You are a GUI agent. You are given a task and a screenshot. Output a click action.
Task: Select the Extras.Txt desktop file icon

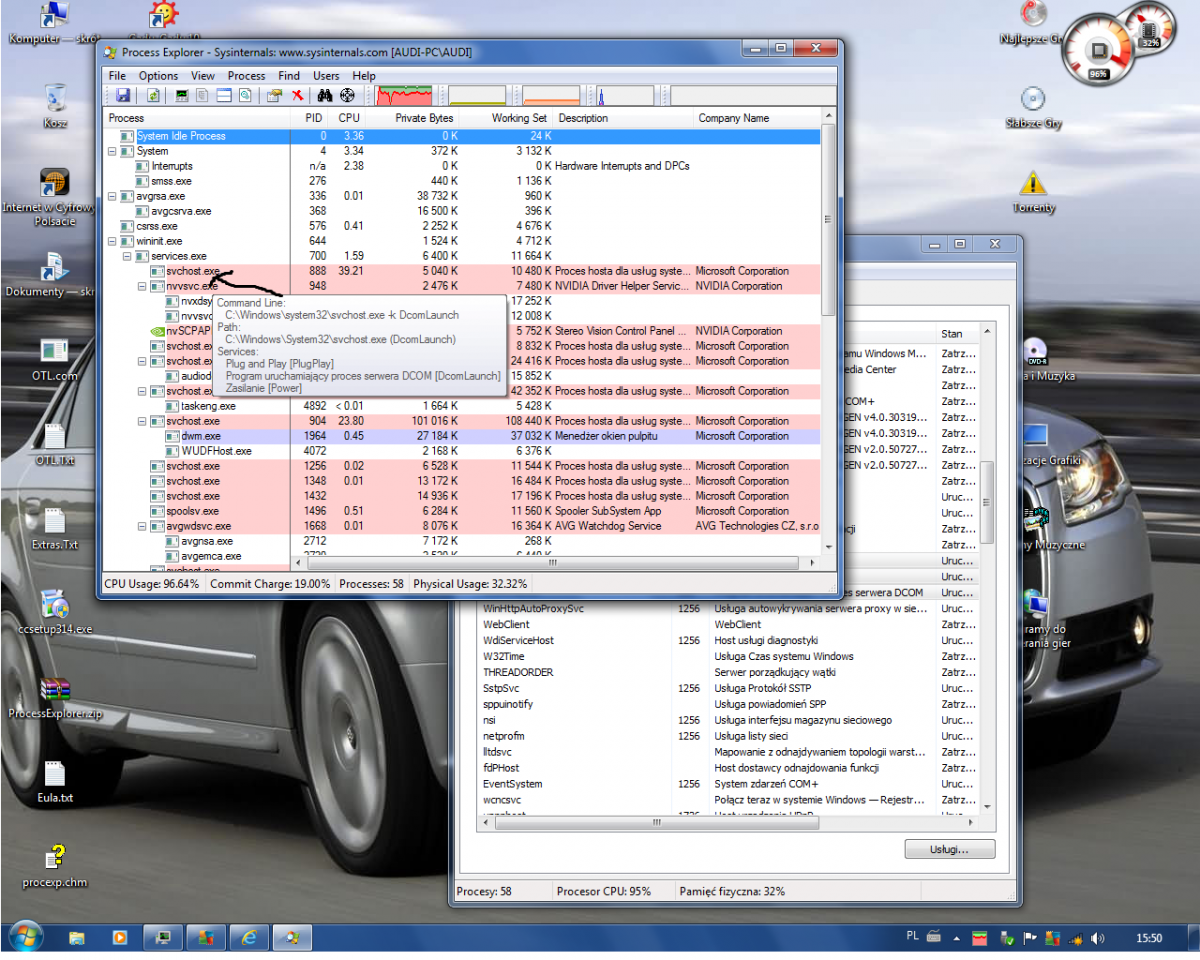pyautogui.click(x=55, y=528)
